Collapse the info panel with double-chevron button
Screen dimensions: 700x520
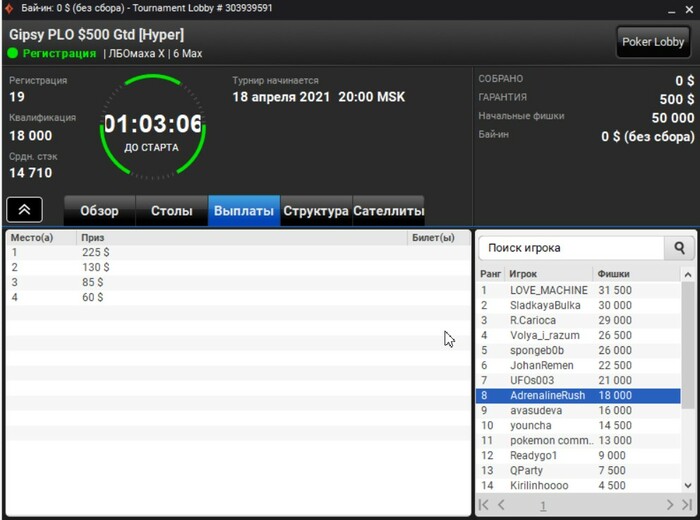[x=25, y=209]
